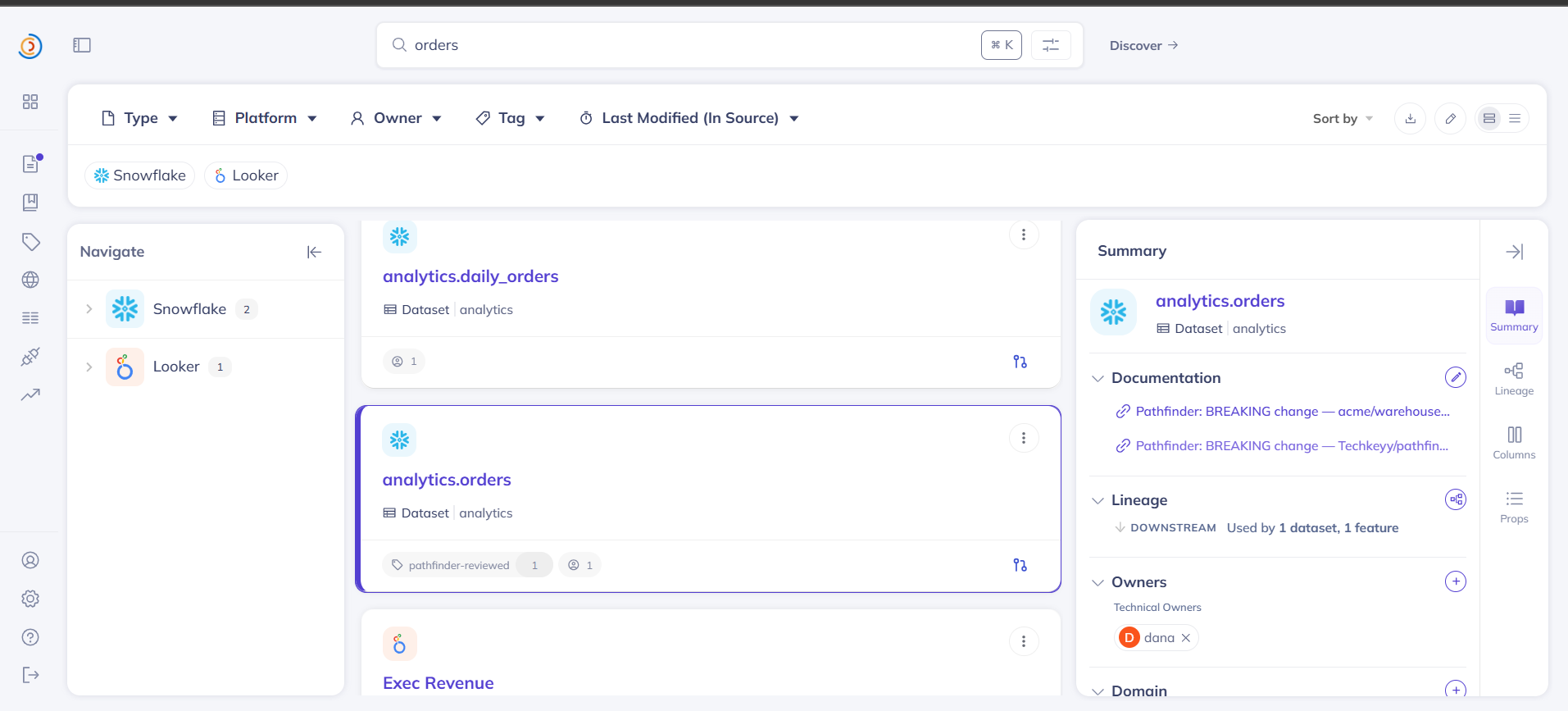
Task: Switch to the Lineage tab in right rail
Action: click(x=1514, y=379)
